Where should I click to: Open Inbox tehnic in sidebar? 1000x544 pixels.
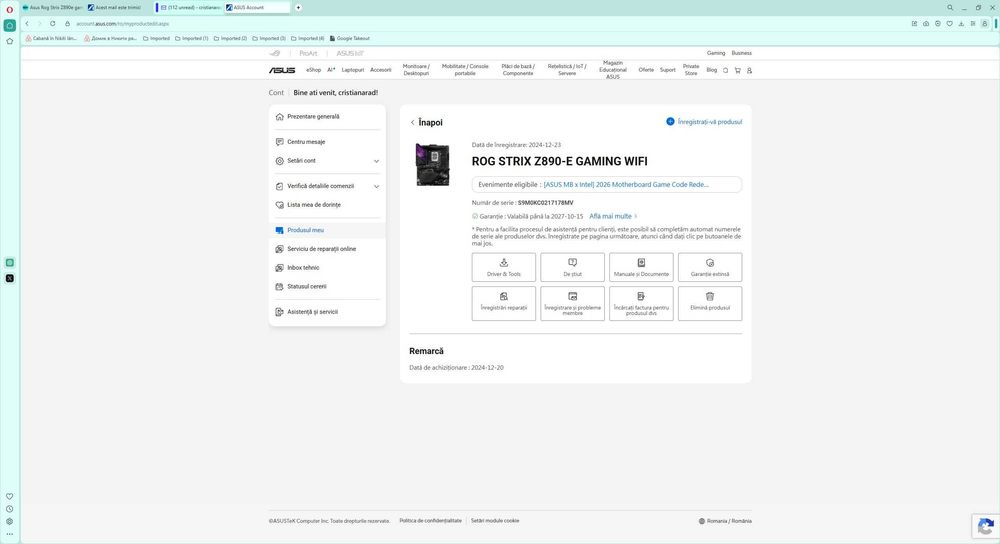pos(303,268)
